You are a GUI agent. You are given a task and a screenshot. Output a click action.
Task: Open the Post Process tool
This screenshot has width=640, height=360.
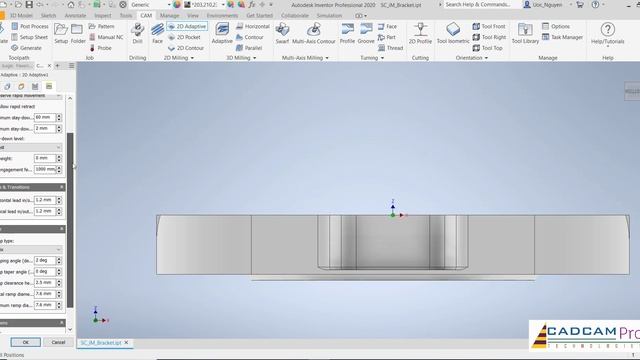[29, 26]
